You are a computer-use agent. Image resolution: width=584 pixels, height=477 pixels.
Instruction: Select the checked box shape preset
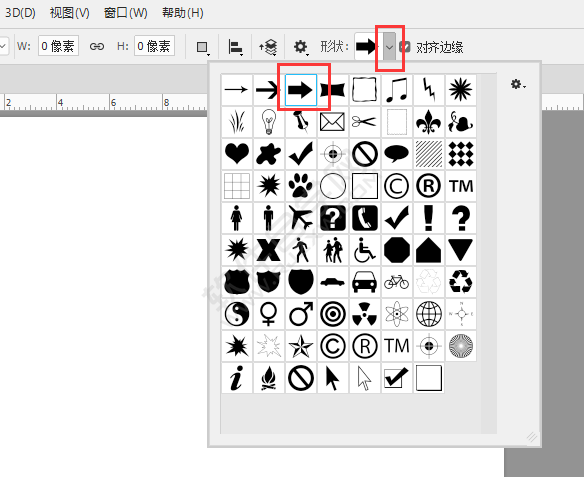397,378
